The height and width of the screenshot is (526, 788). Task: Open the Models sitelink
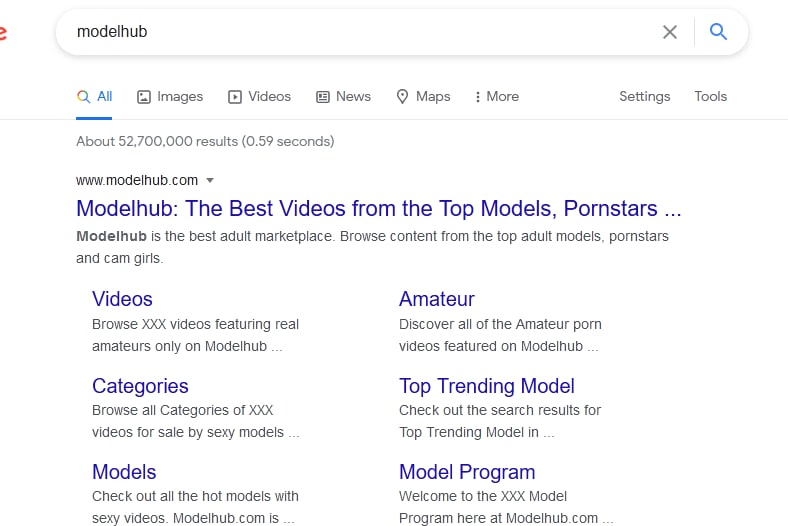(124, 472)
